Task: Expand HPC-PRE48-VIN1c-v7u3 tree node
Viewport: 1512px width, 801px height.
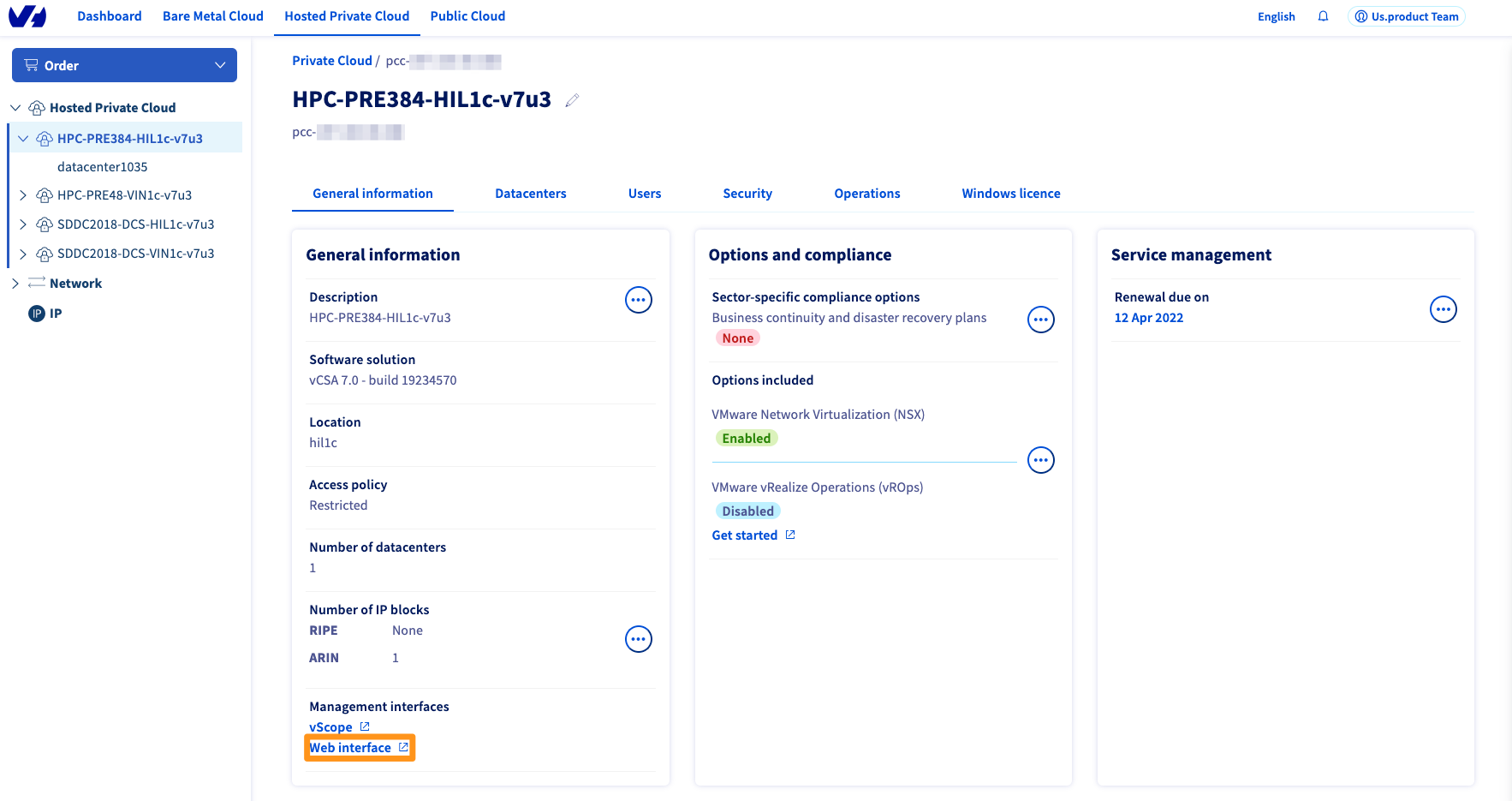Action: point(23,195)
